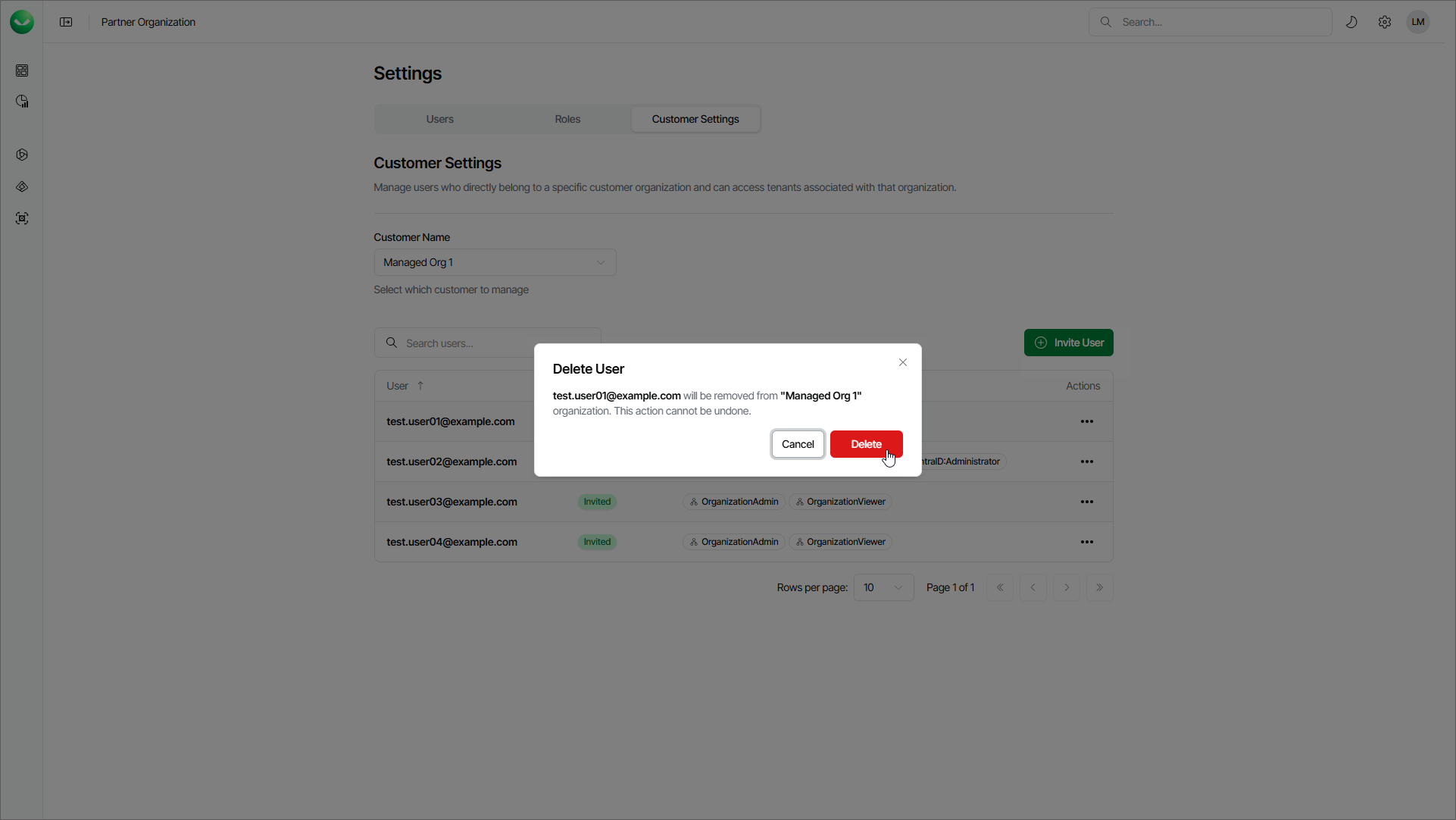
Task: Click the green app logo icon
Action: coord(22,22)
